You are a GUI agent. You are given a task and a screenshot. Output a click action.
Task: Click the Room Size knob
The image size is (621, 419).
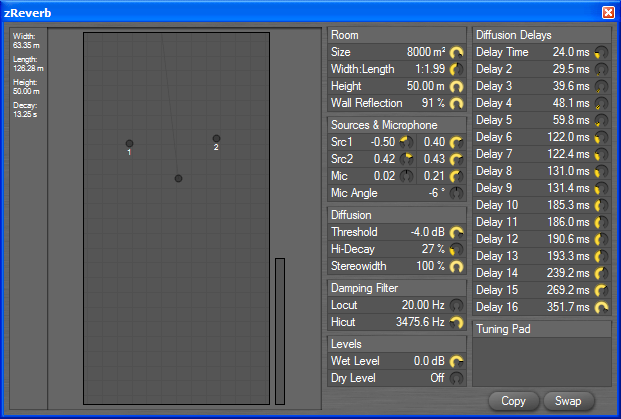tap(457, 52)
